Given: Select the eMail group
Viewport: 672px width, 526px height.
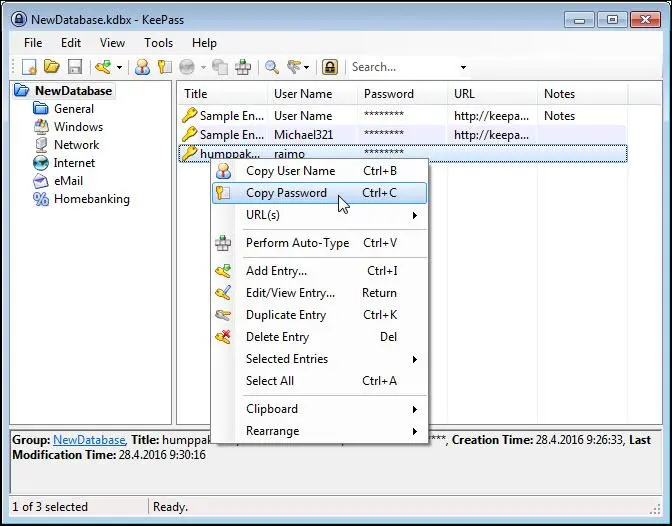Looking at the screenshot, I should click(x=68, y=181).
